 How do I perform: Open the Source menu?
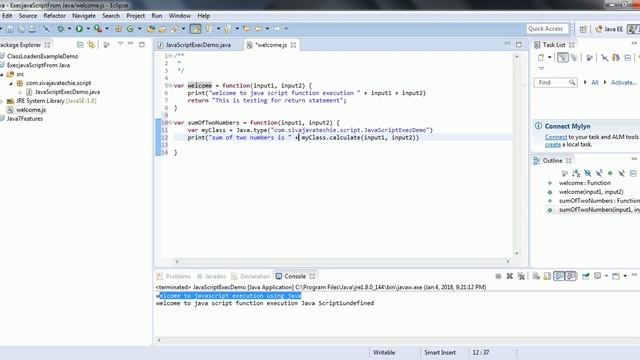[x=28, y=16]
